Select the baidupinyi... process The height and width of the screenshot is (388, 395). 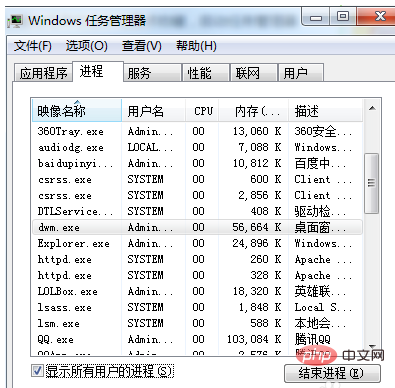click(197, 163)
